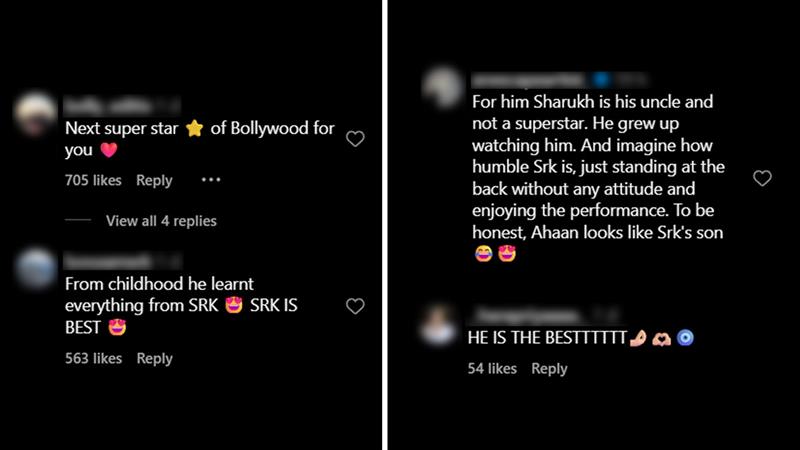Reply to the 563 likes comment
The height and width of the screenshot is (450, 800).
pos(155,358)
